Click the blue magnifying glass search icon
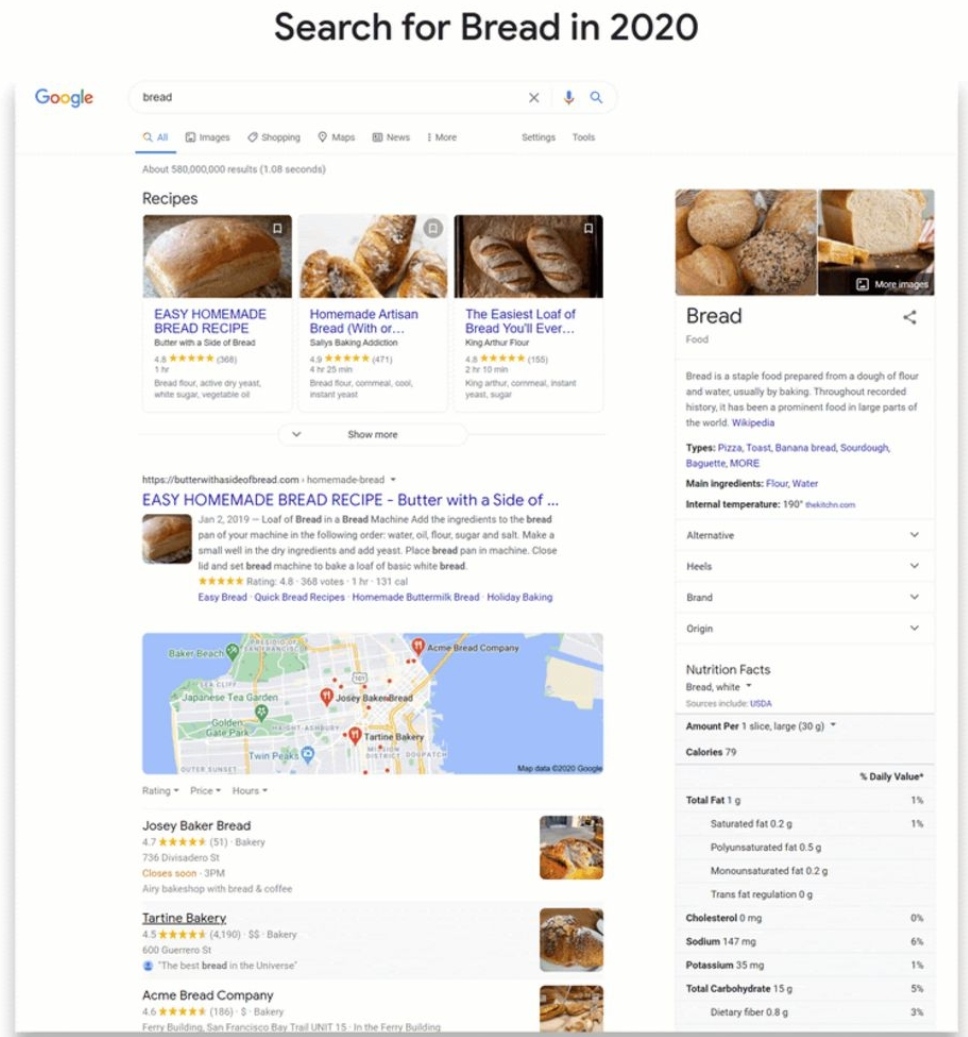Viewport: 968px width, 1037px height. pyautogui.click(x=596, y=98)
